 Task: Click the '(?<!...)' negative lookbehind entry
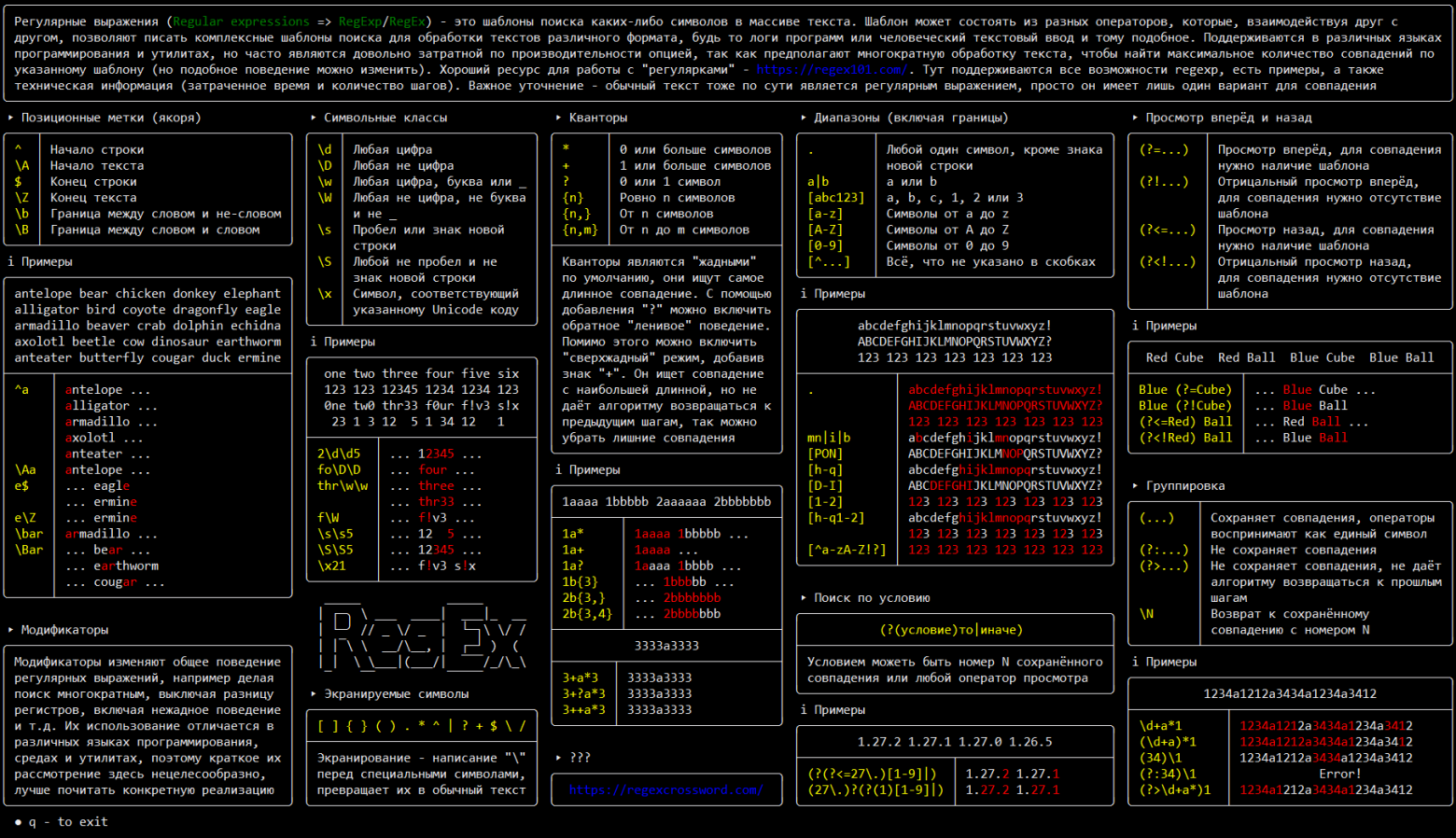1168,262
